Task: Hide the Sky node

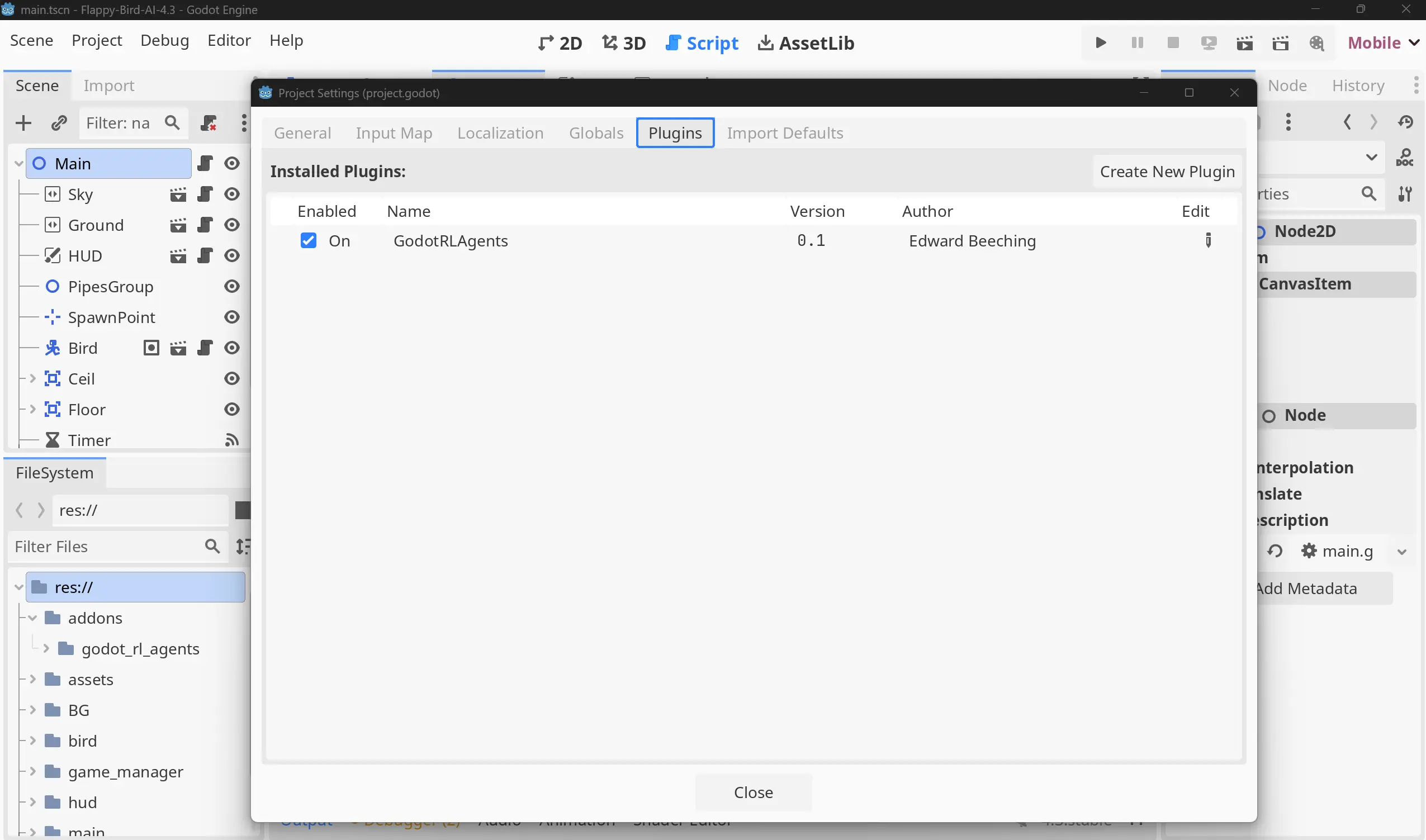Action: tap(231, 194)
